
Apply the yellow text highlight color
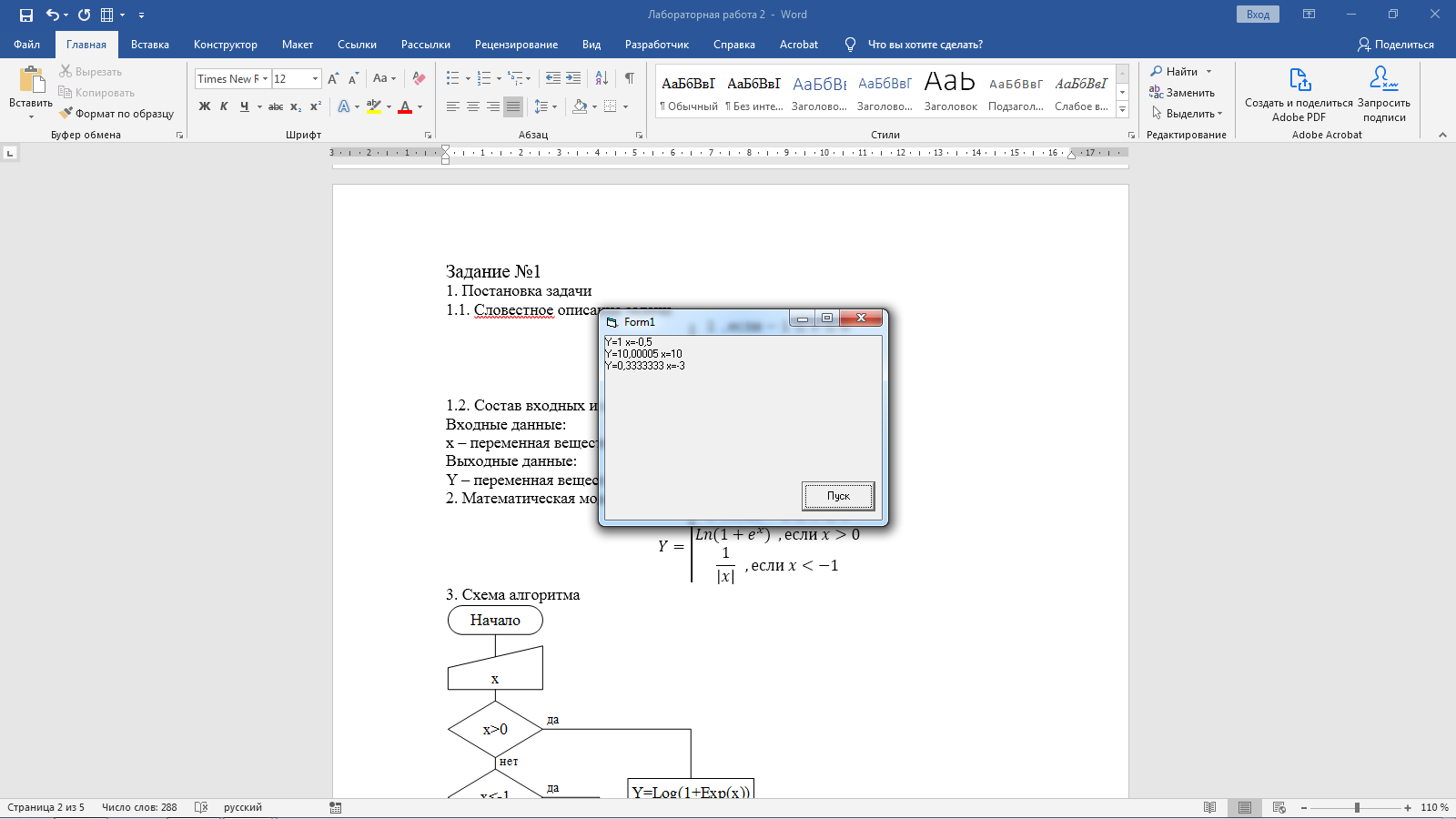(x=374, y=106)
